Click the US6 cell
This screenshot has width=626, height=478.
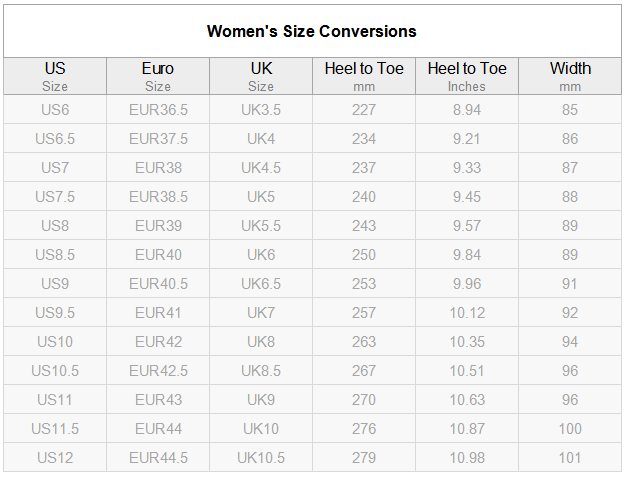(x=55, y=110)
